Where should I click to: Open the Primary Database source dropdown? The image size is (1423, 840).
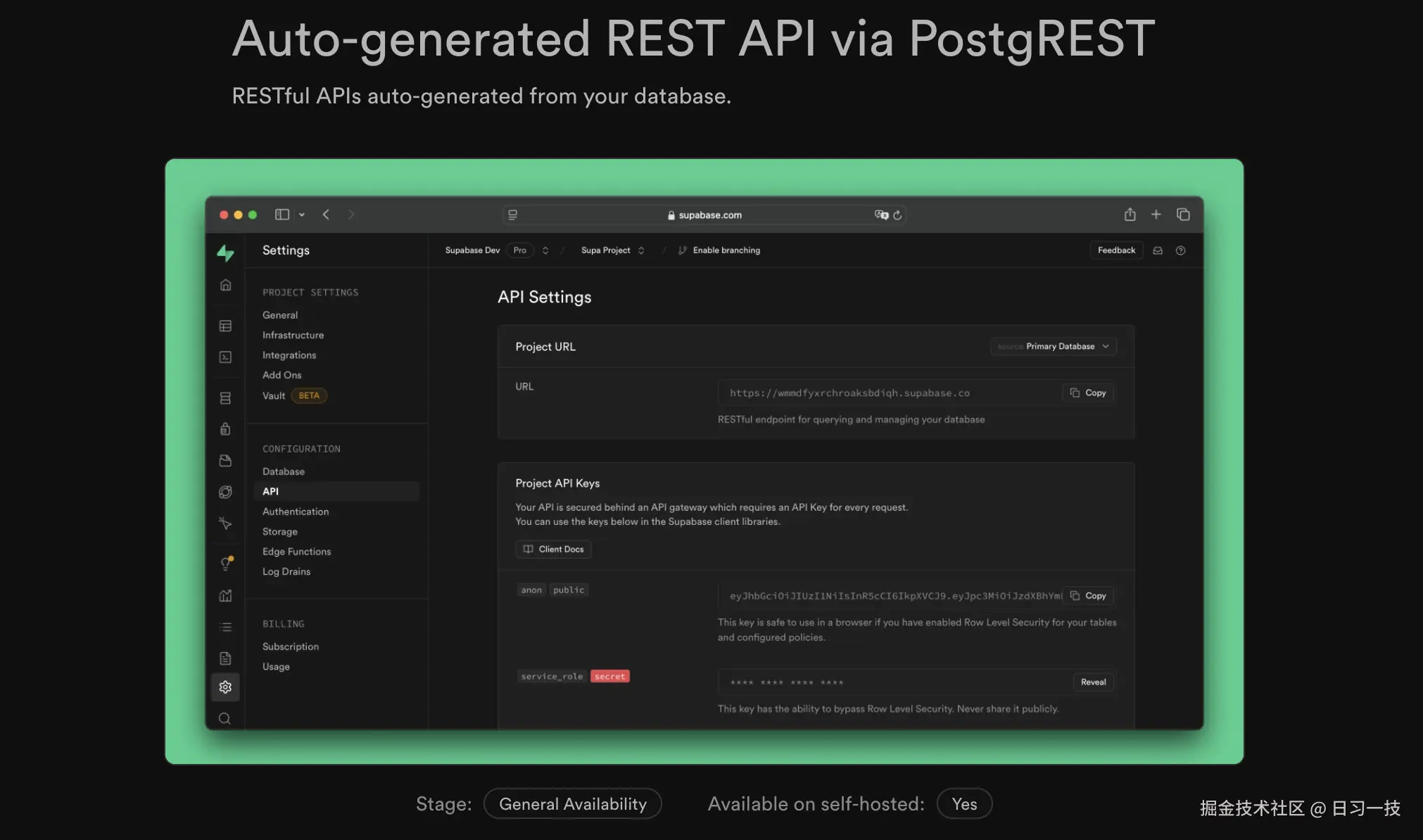point(1054,346)
